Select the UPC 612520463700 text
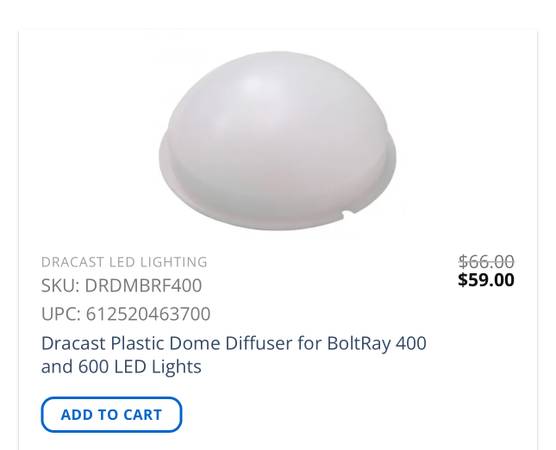The width and height of the screenshot is (556, 450). 126,314
